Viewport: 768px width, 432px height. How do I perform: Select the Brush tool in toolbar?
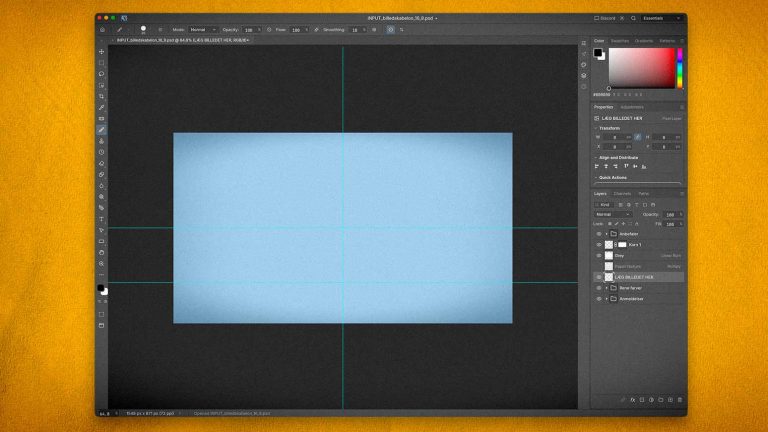pyautogui.click(x=101, y=130)
